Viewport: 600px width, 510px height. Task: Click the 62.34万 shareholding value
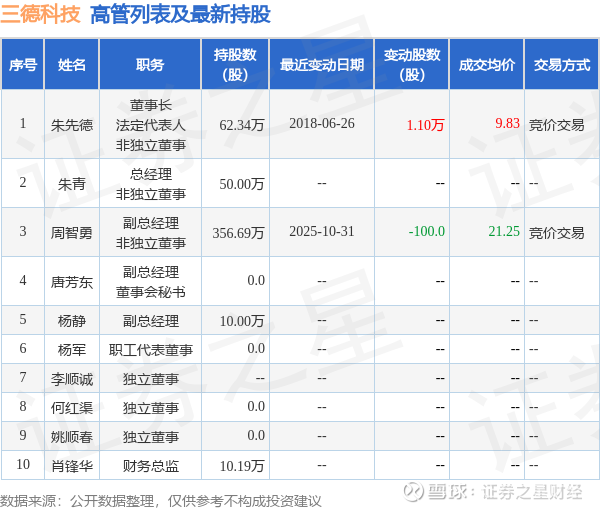pyautogui.click(x=242, y=125)
